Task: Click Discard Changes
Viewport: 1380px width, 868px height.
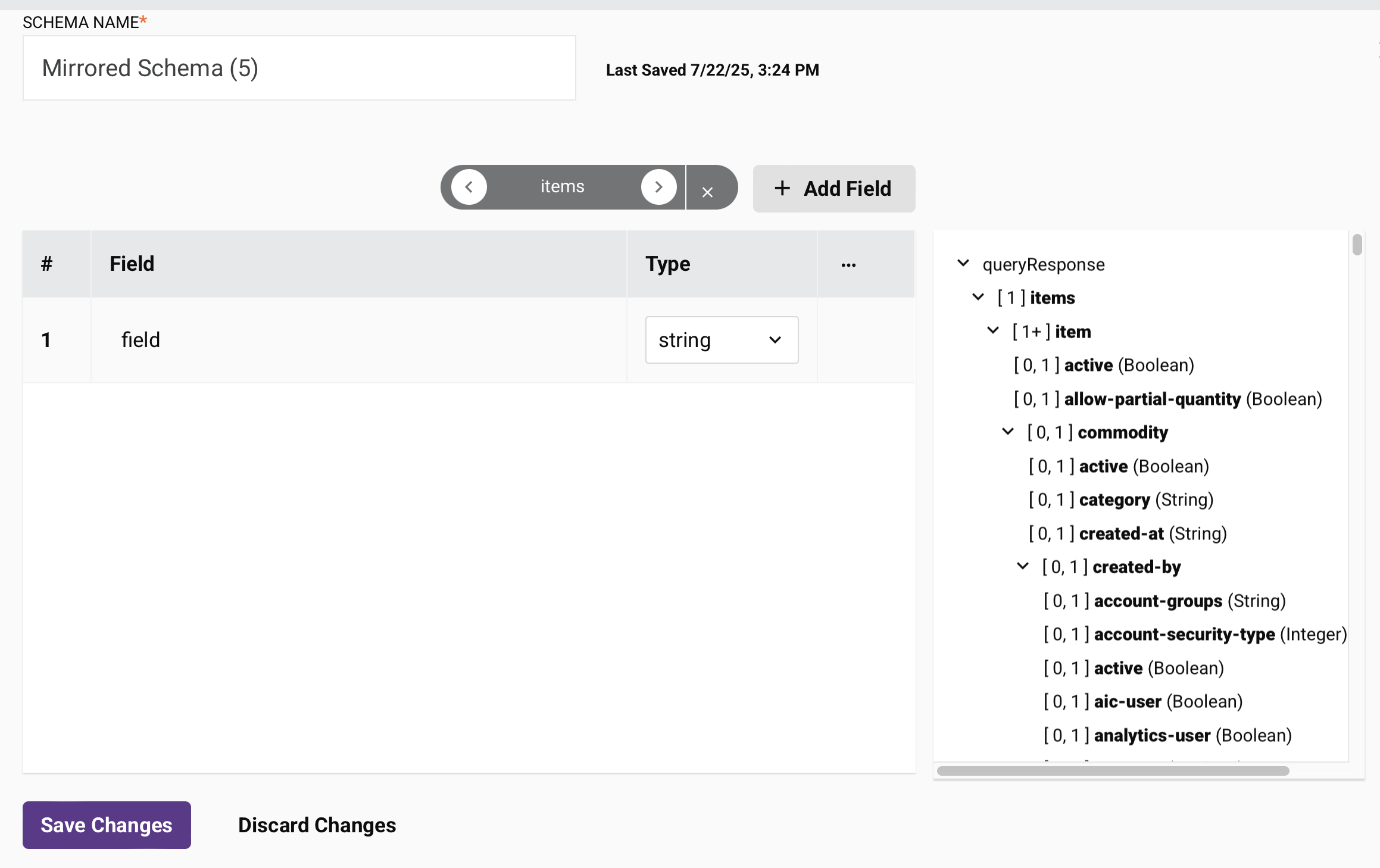Action: pyautogui.click(x=316, y=825)
